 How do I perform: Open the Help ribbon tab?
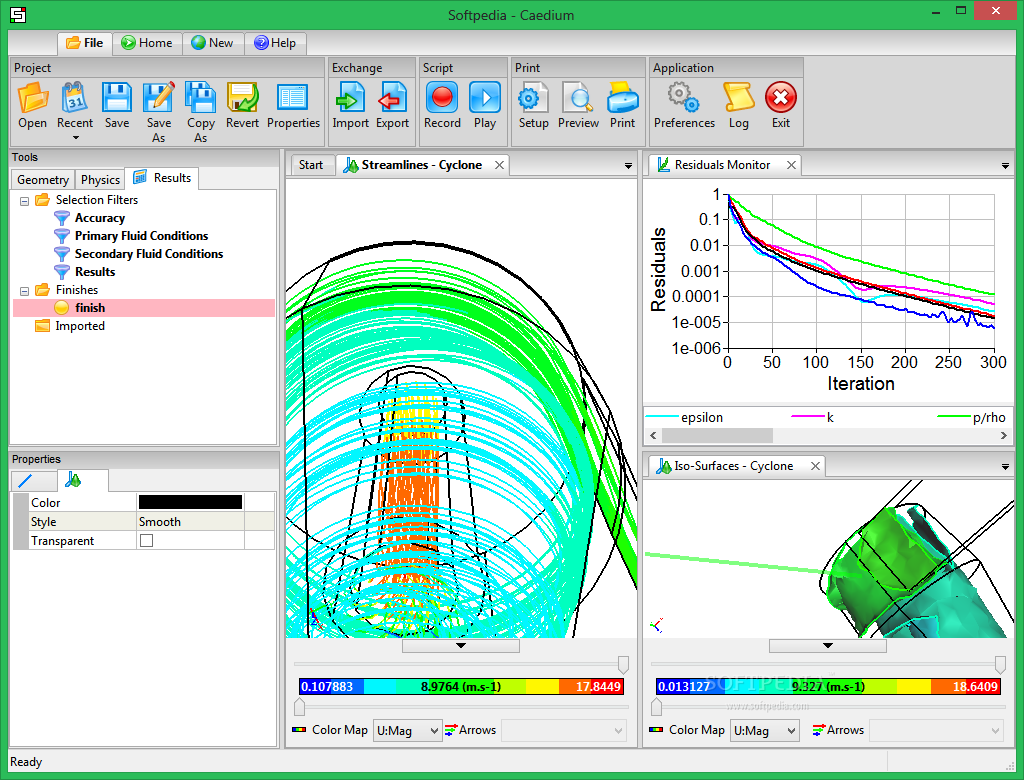pos(276,43)
